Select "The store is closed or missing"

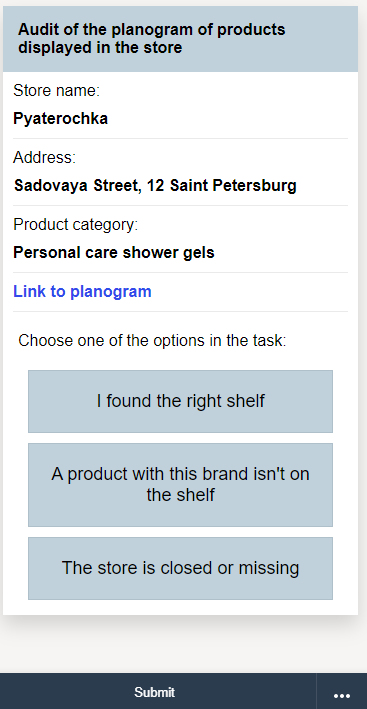click(x=180, y=568)
